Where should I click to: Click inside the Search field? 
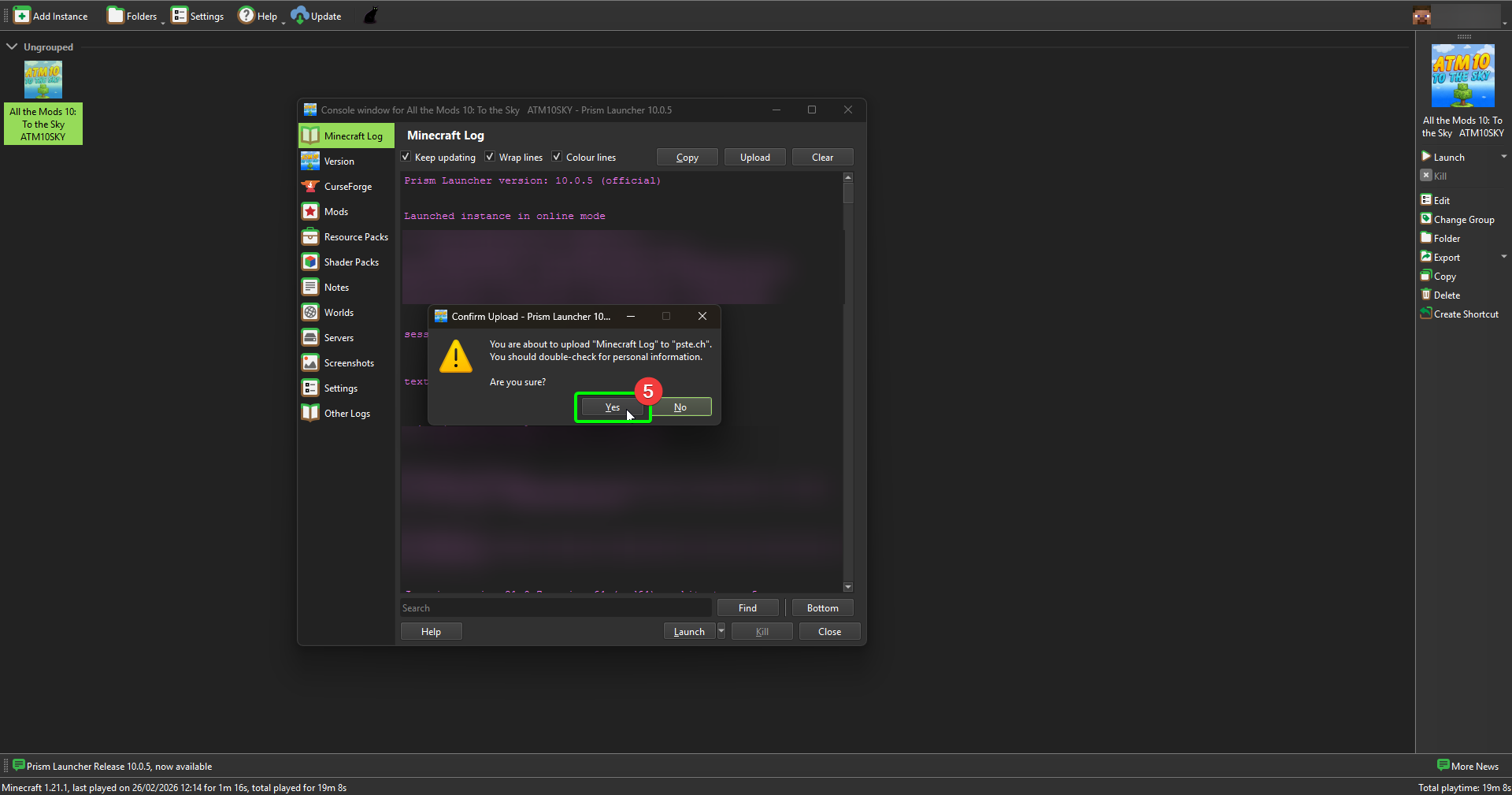coord(555,607)
